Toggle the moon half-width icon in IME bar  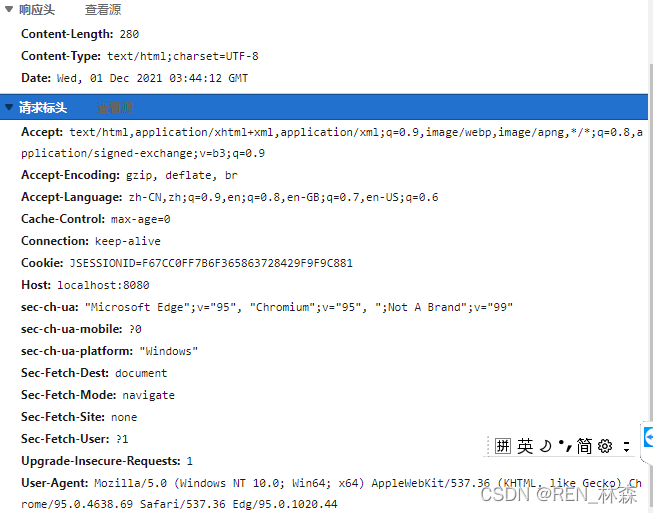(x=546, y=446)
